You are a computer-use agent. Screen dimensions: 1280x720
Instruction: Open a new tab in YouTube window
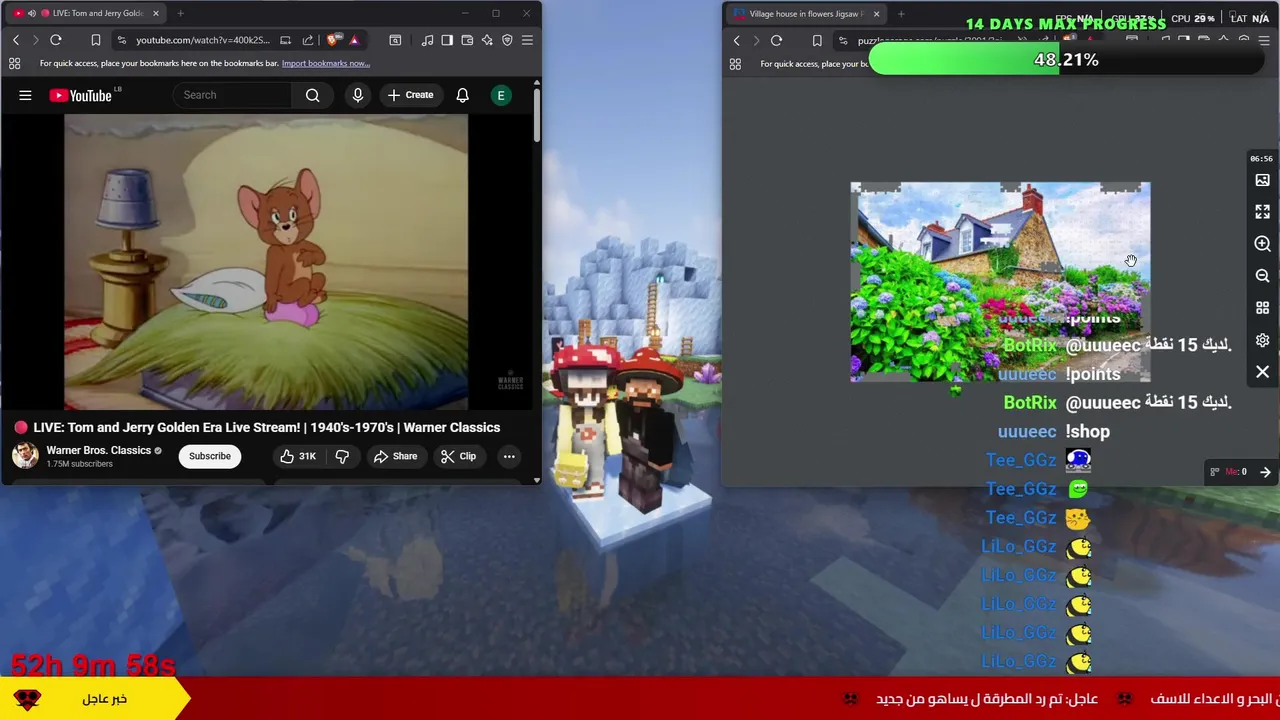click(180, 13)
